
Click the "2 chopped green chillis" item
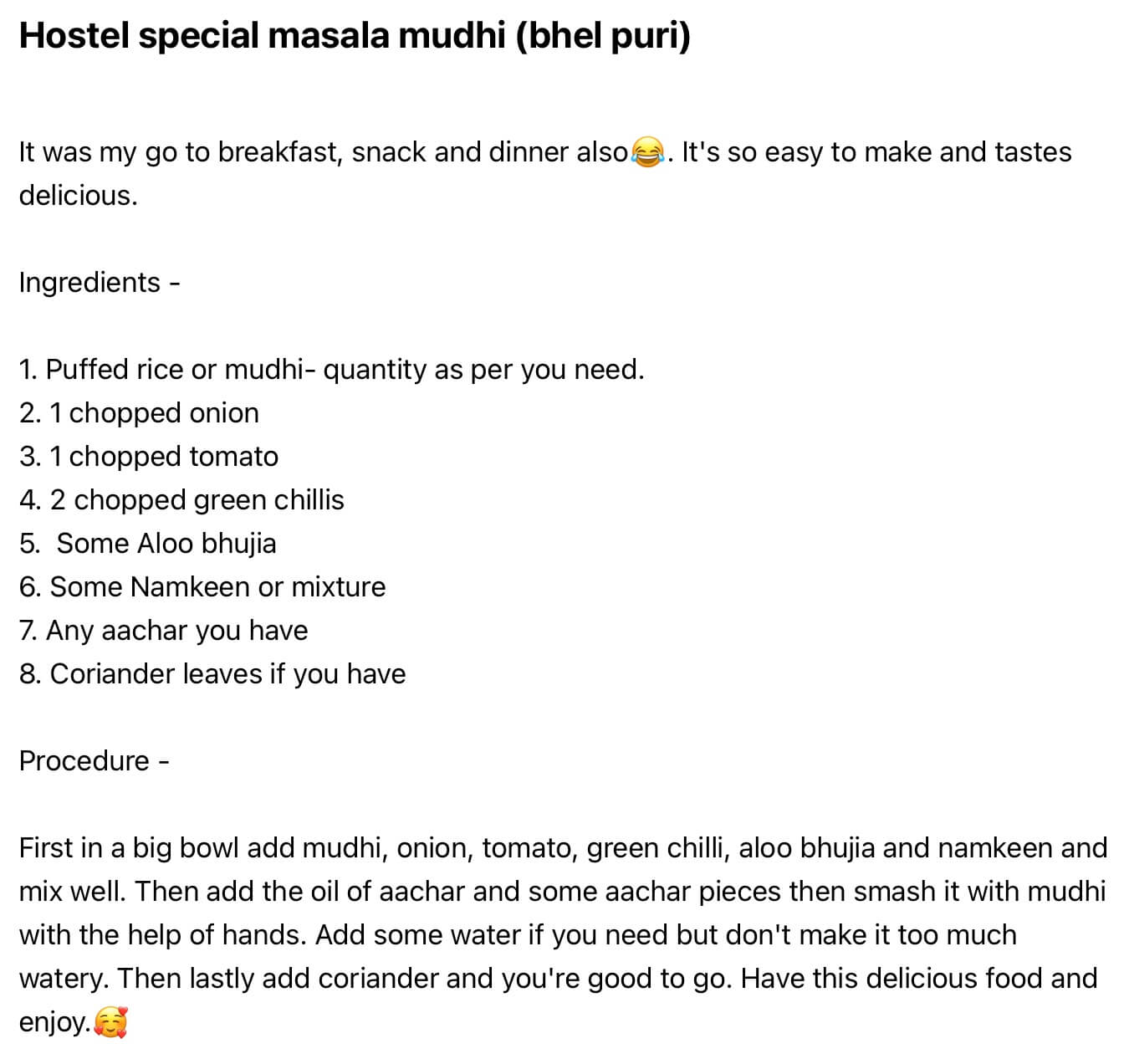(x=181, y=500)
